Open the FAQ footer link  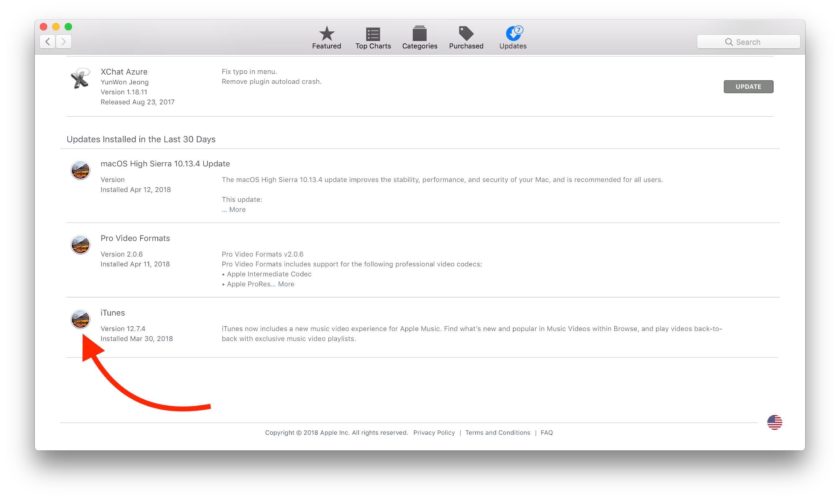(x=546, y=432)
